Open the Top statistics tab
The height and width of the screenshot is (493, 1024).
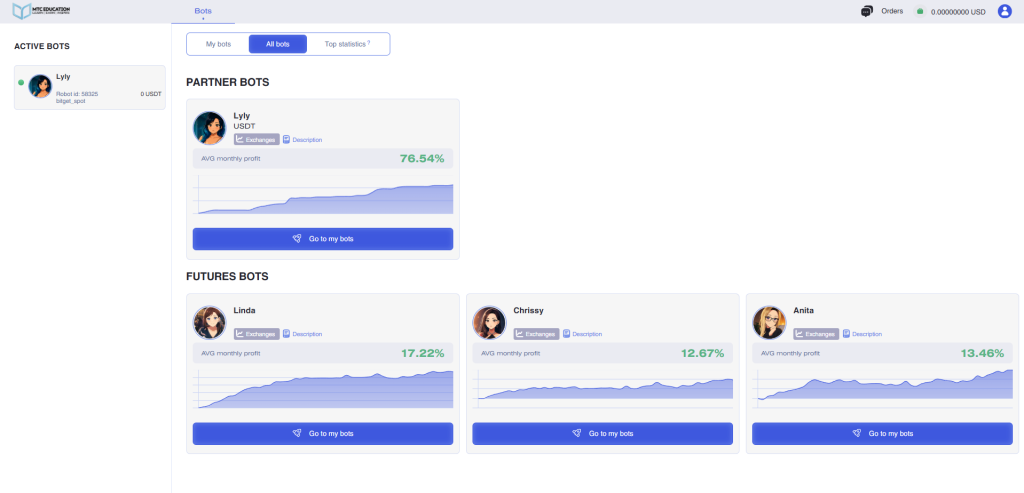point(347,44)
